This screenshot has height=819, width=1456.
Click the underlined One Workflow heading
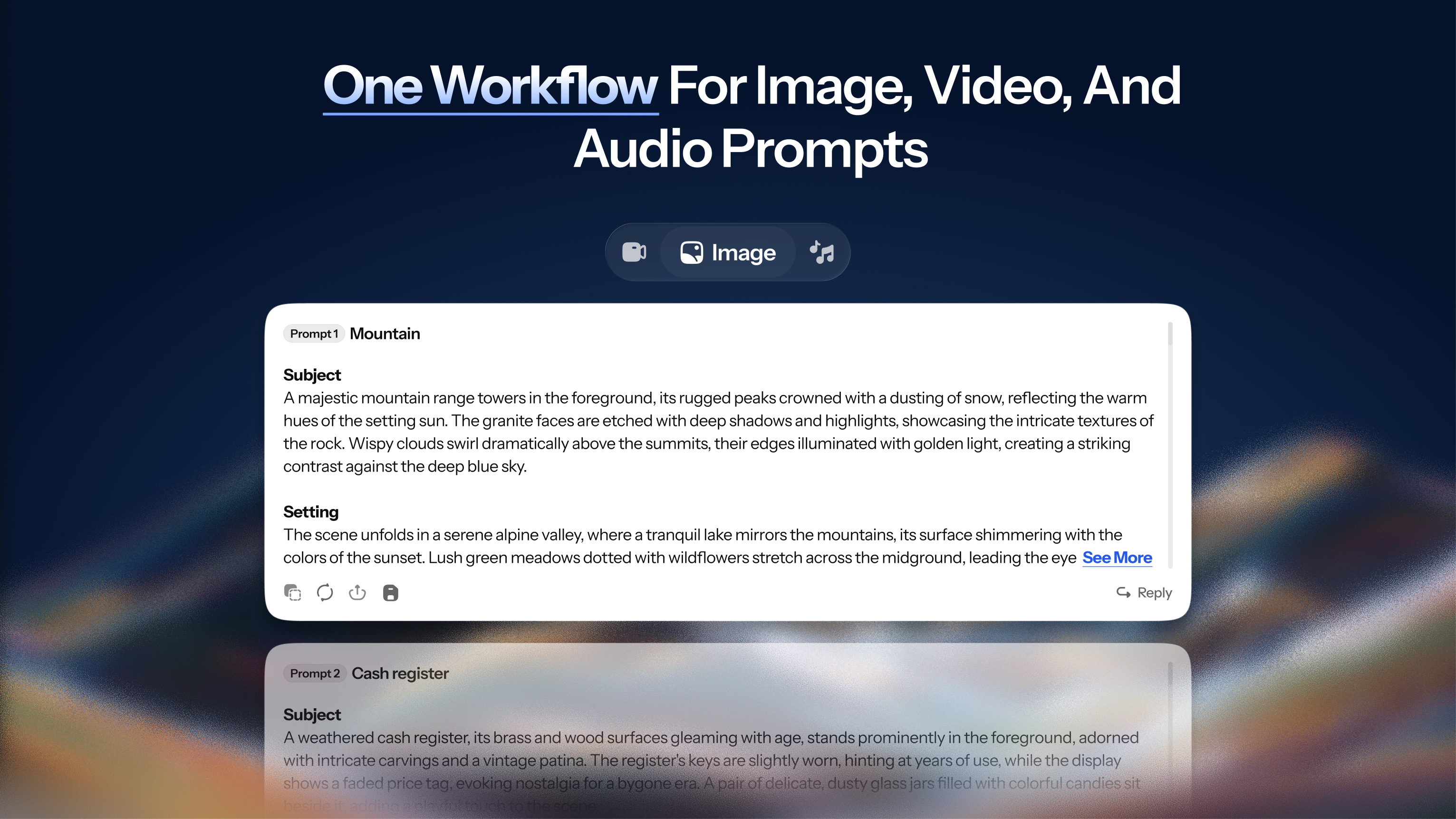click(x=490, y=86)
